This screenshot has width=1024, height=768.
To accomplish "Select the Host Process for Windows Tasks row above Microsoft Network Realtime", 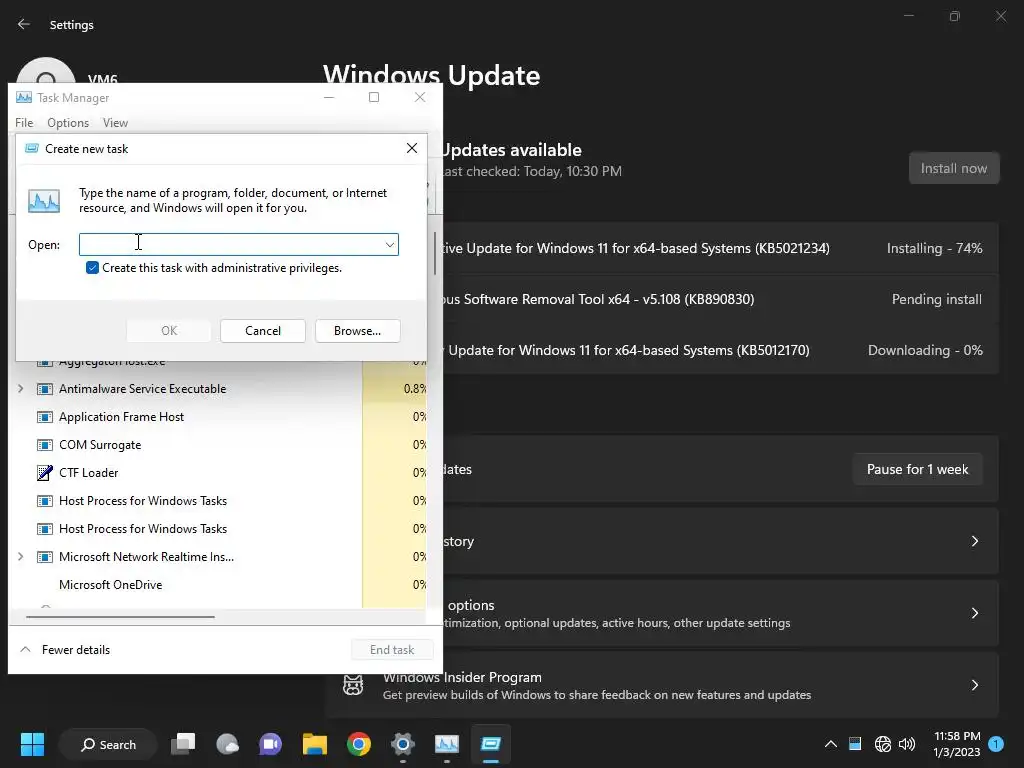I will (217, 528).
